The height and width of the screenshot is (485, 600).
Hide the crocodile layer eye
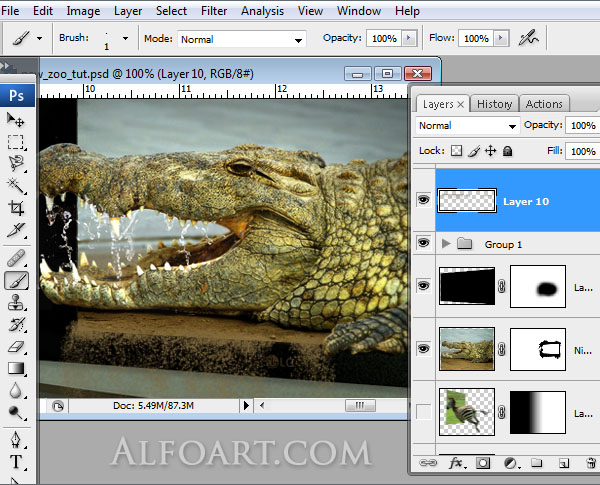tap(424, 348)
